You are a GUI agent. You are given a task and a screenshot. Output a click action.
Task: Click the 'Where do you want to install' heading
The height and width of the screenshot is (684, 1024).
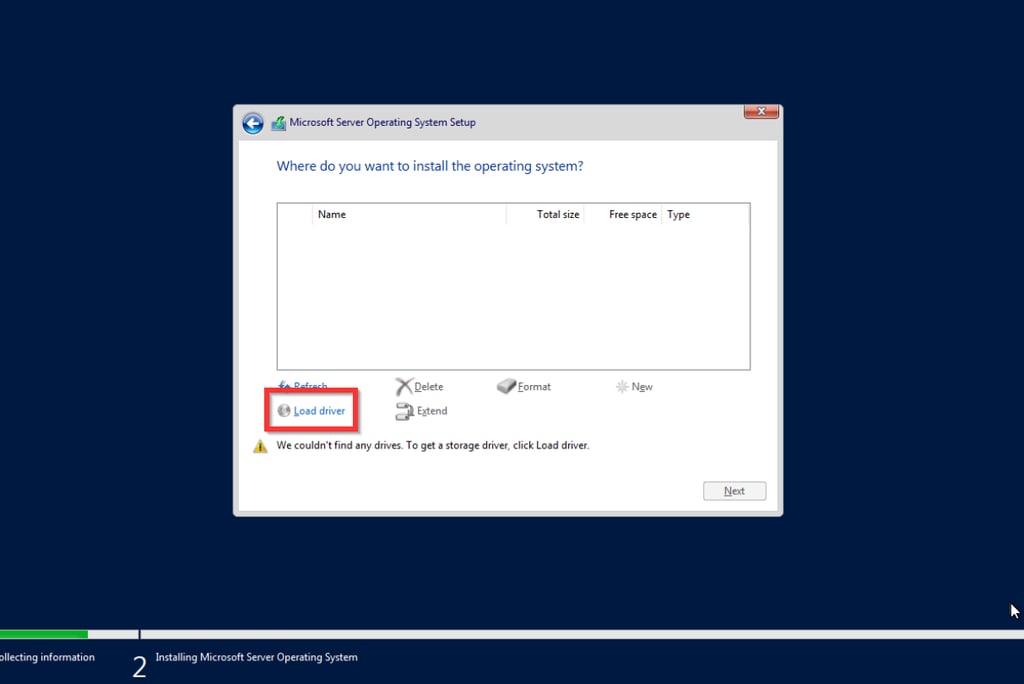430,166
